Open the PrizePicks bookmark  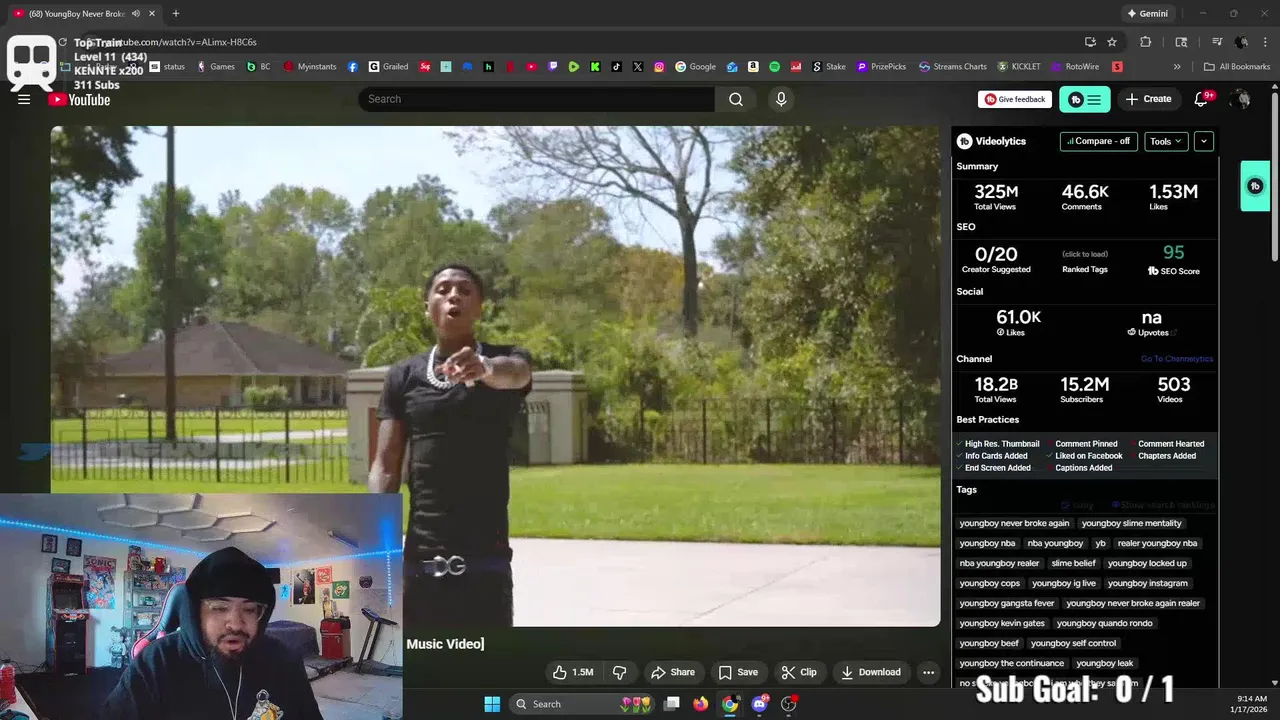coord(881,67)
